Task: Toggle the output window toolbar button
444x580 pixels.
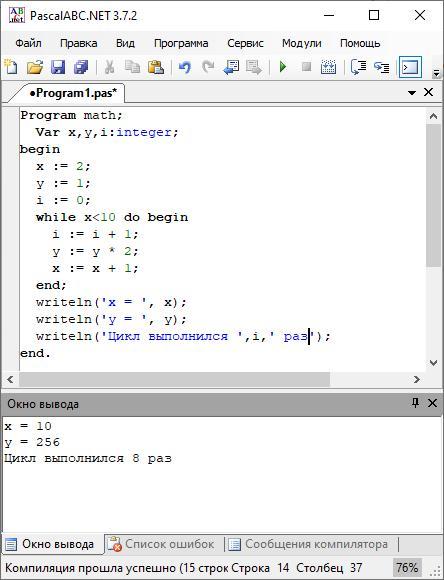Action: [410, 67]
